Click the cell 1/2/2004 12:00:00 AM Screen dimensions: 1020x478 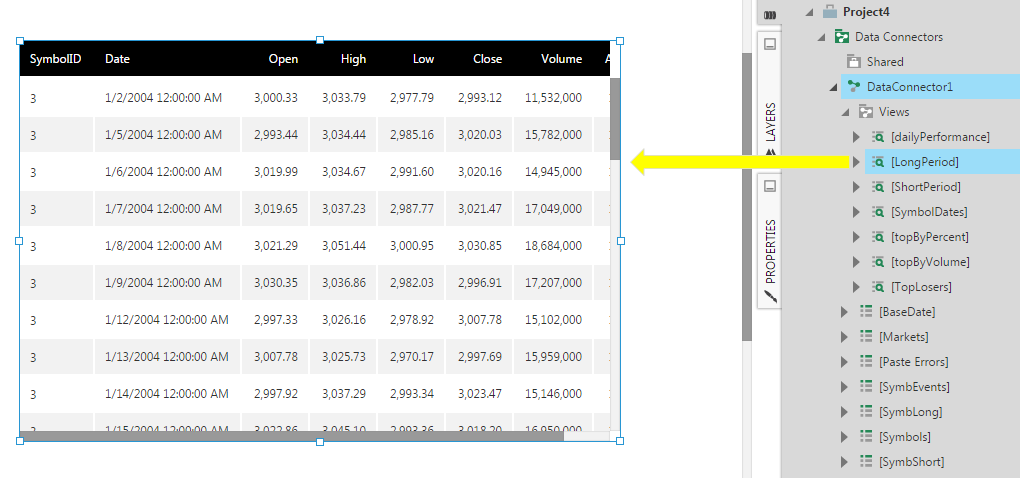(163, 98)
